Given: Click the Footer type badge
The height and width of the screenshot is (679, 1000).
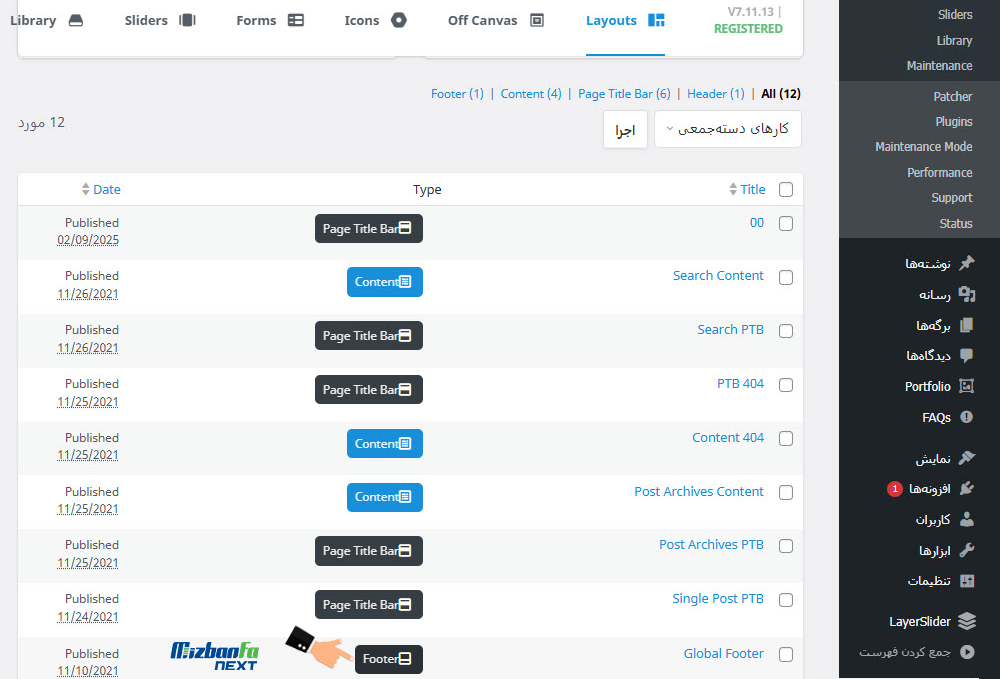Looking at the screenshot, I should pyautogui.click(x=388, y=659).
